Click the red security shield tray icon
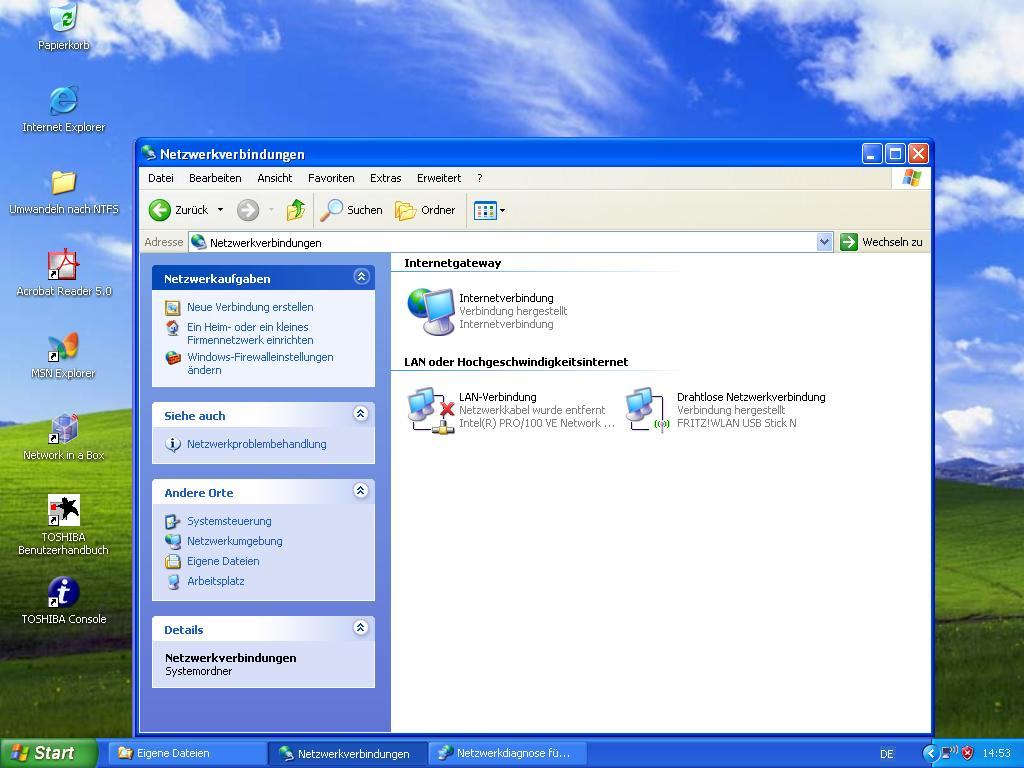This screenshot has width=1024, height=768. point(967,754)
